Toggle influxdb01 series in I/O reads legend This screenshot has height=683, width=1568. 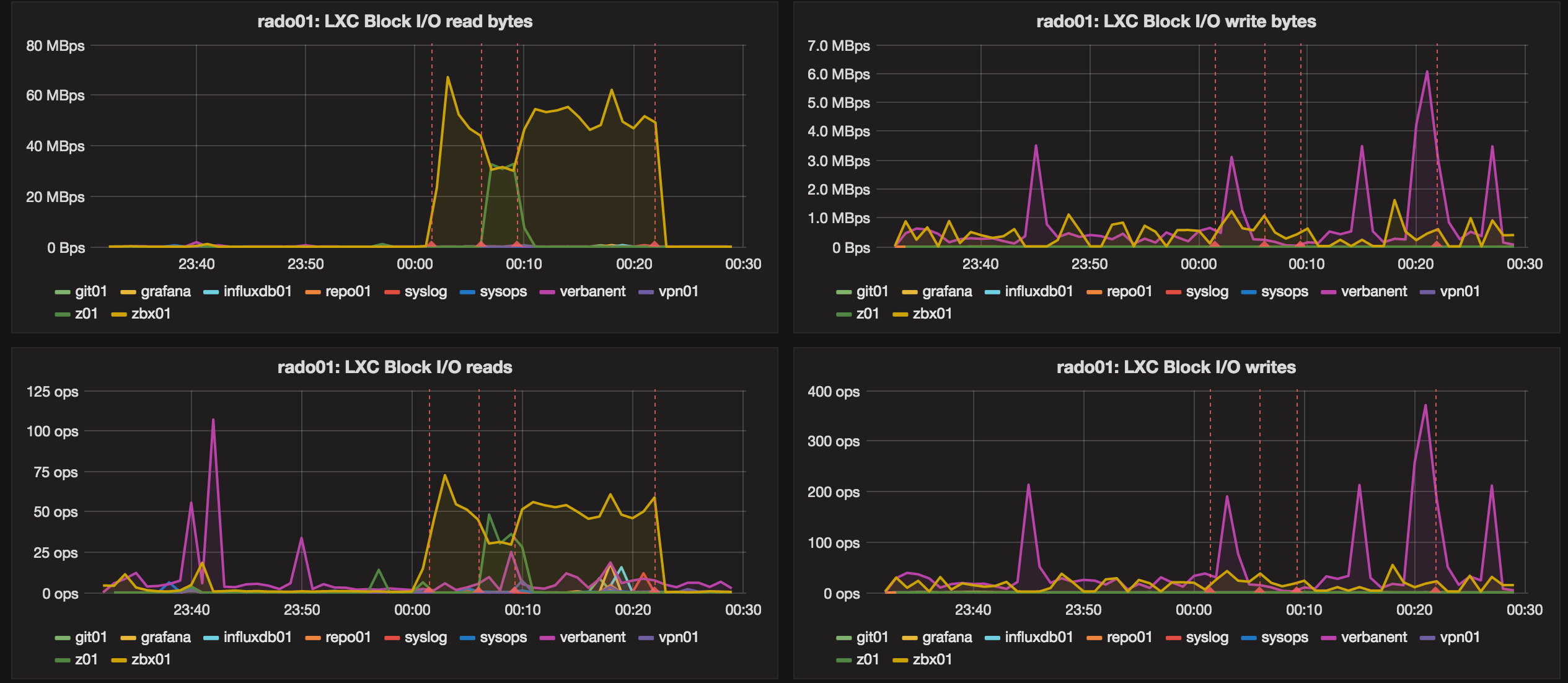click(x=257, y=637)
